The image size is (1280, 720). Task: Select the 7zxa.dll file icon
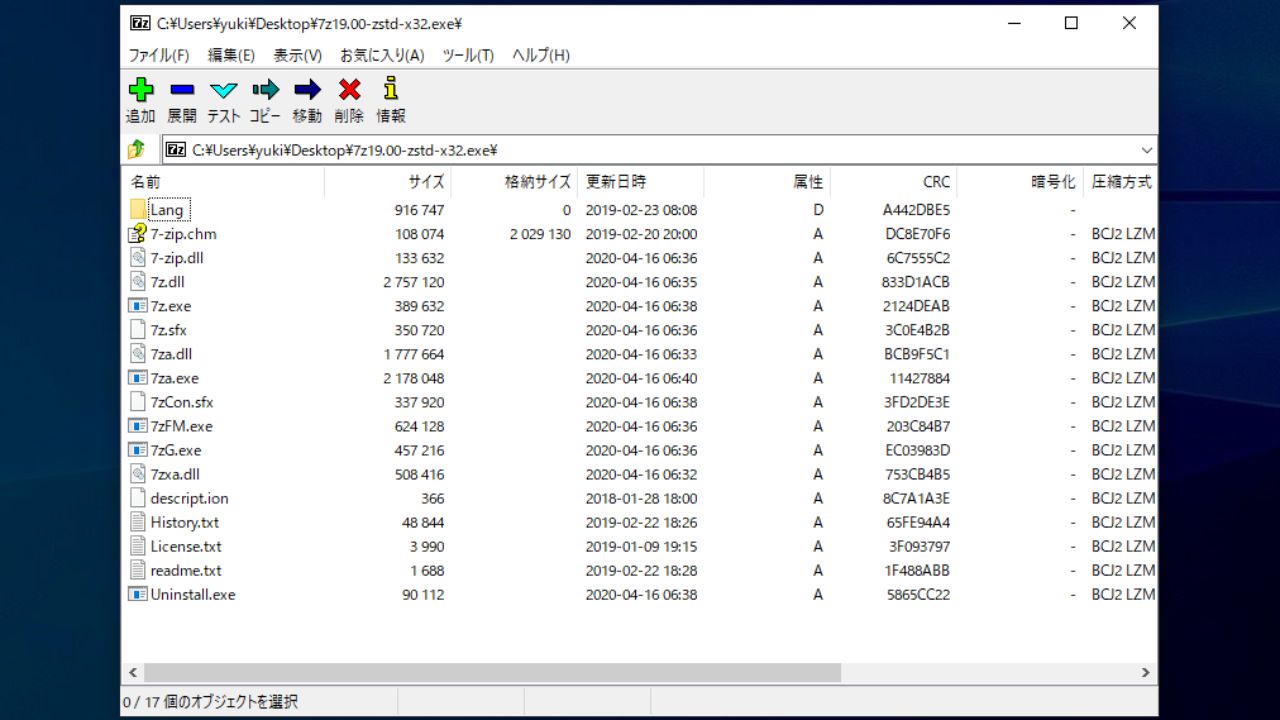coord(138,474)
